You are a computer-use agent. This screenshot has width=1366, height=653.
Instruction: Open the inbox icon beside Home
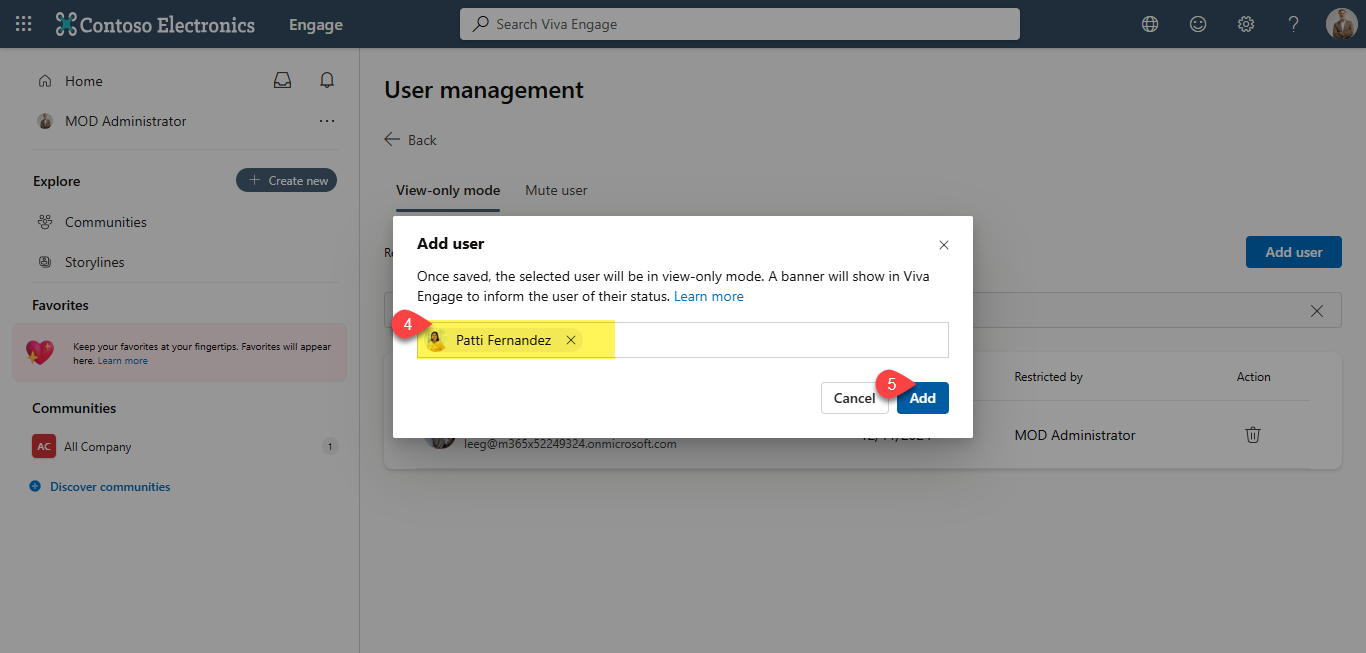tap(282, 80)
